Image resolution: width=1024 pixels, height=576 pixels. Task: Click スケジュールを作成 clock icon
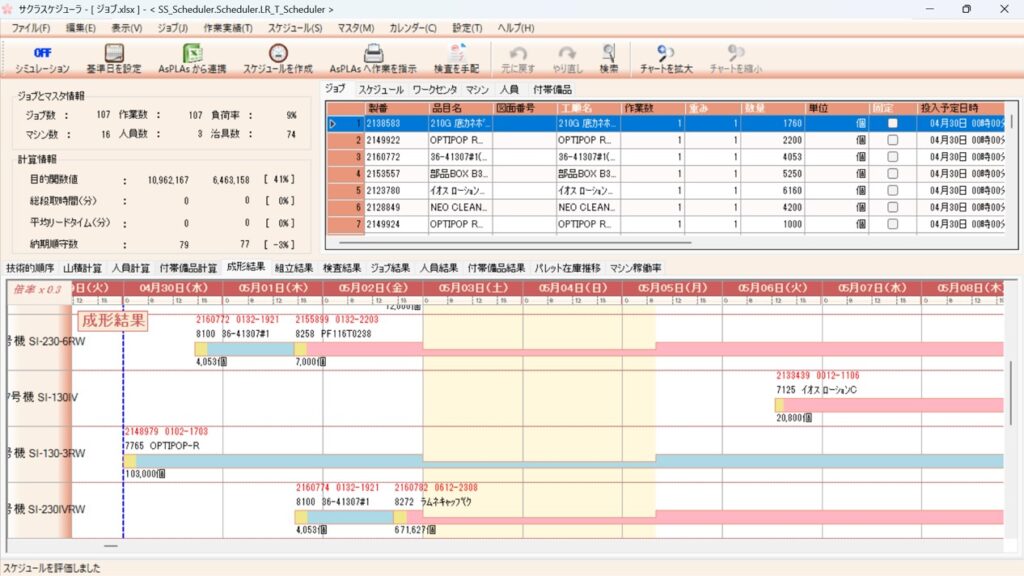tap(279, 53)
